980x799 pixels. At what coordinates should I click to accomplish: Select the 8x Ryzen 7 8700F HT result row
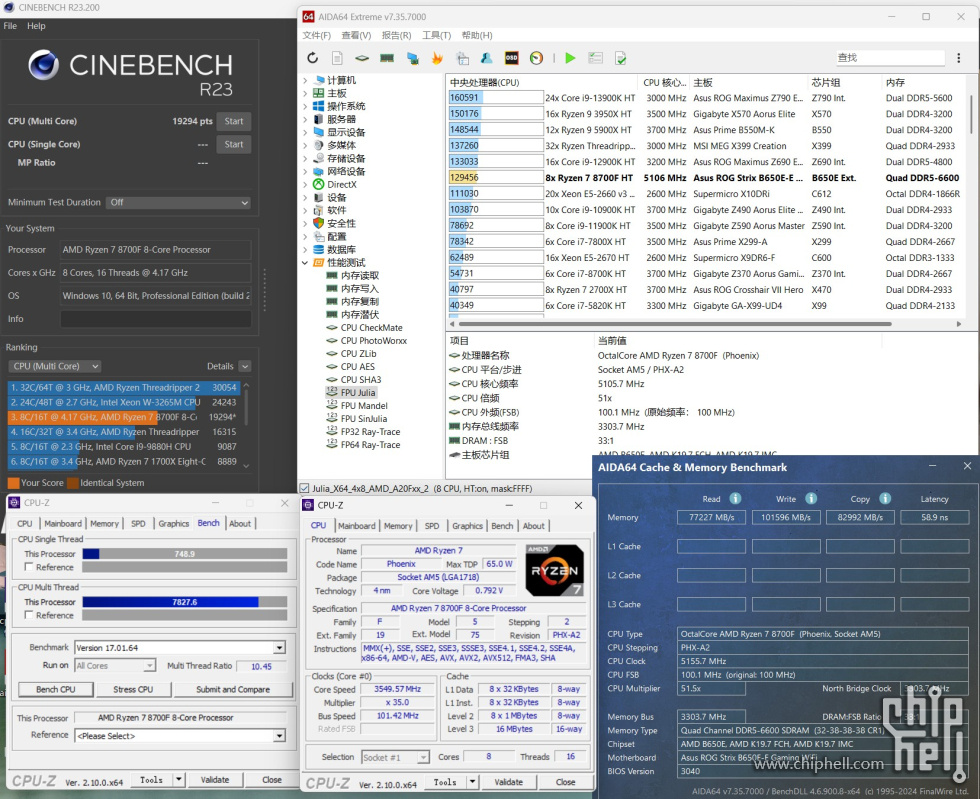pos(704,178)
